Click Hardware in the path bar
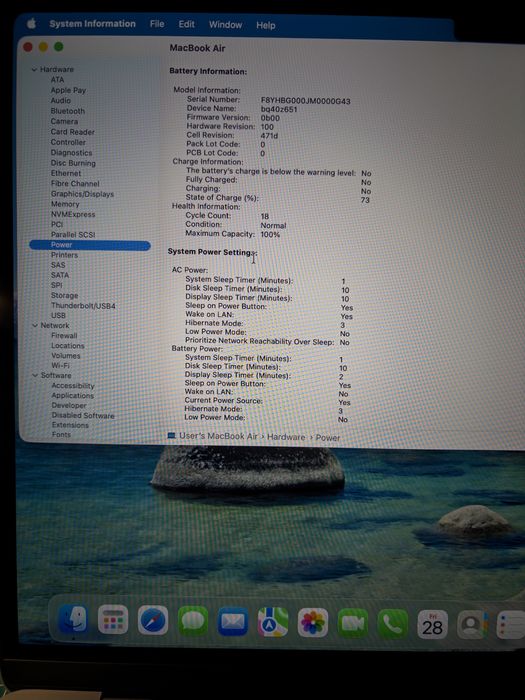525x700 pixels. click(286, 437)
